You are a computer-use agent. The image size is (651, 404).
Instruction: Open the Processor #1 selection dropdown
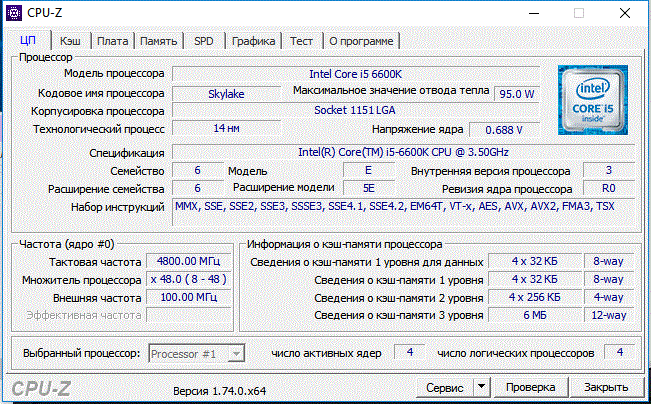tap(196, 354)
